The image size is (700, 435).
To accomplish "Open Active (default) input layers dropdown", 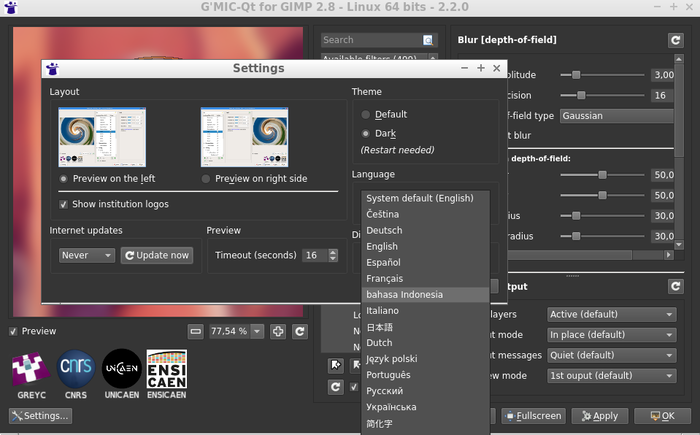I will (x=612, y=314).
